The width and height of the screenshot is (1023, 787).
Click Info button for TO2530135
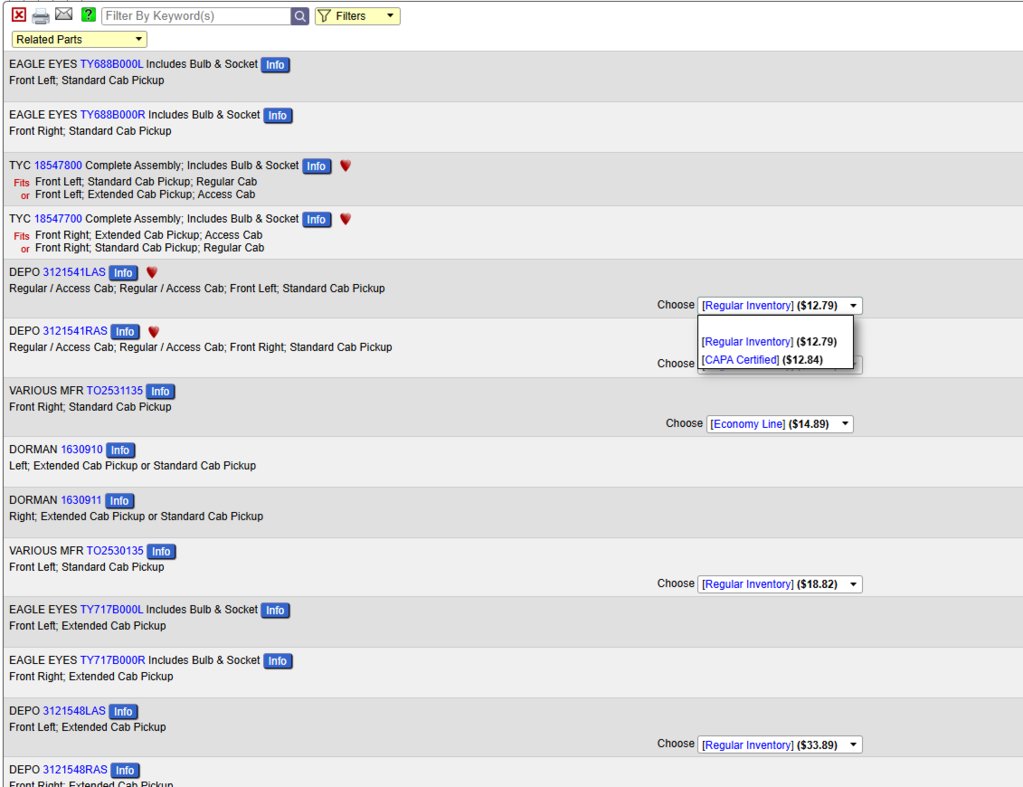pyautogui.click(x=161, y=551)
